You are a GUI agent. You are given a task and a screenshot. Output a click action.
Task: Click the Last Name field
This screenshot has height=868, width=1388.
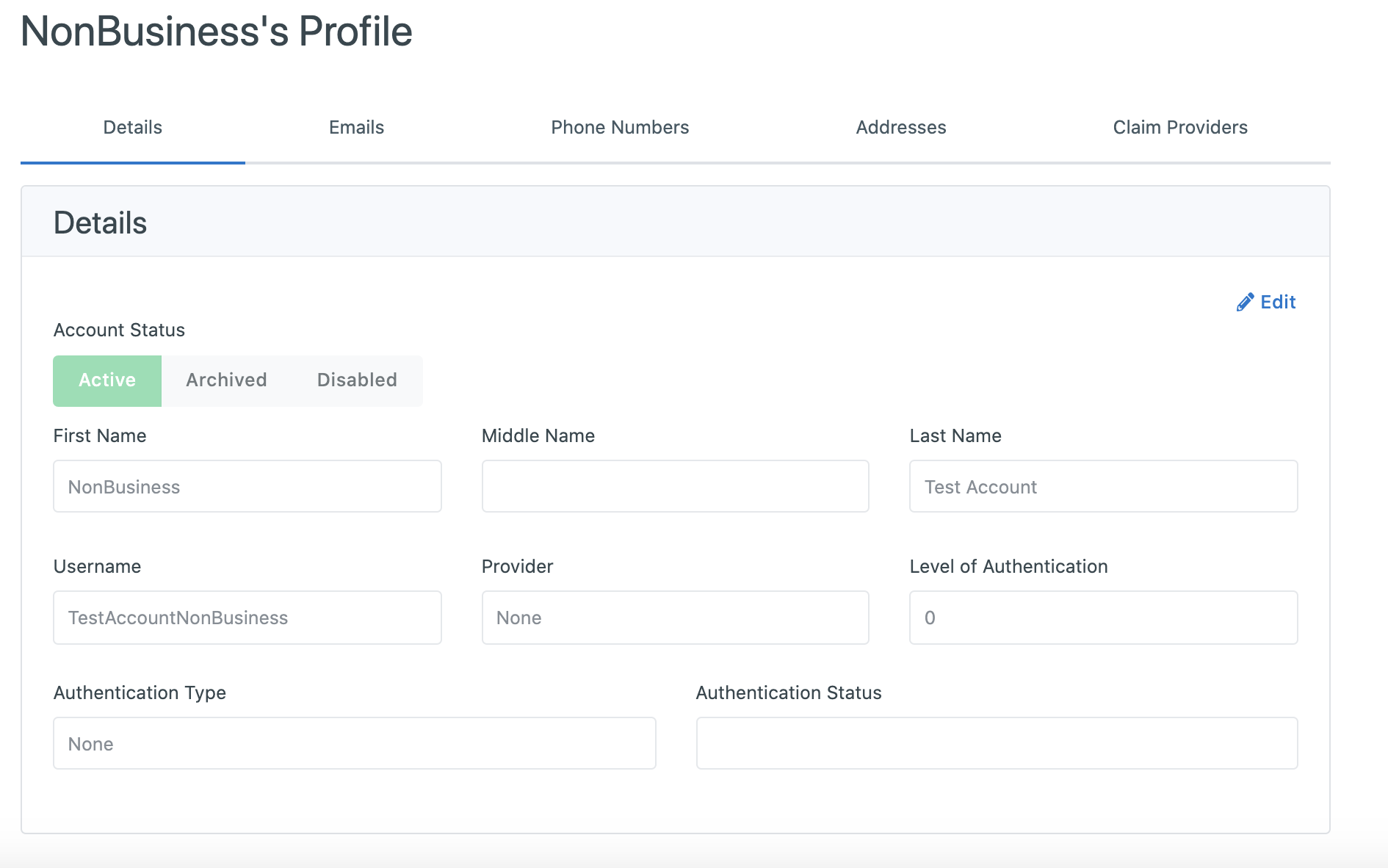click(x=1104, y=486)
